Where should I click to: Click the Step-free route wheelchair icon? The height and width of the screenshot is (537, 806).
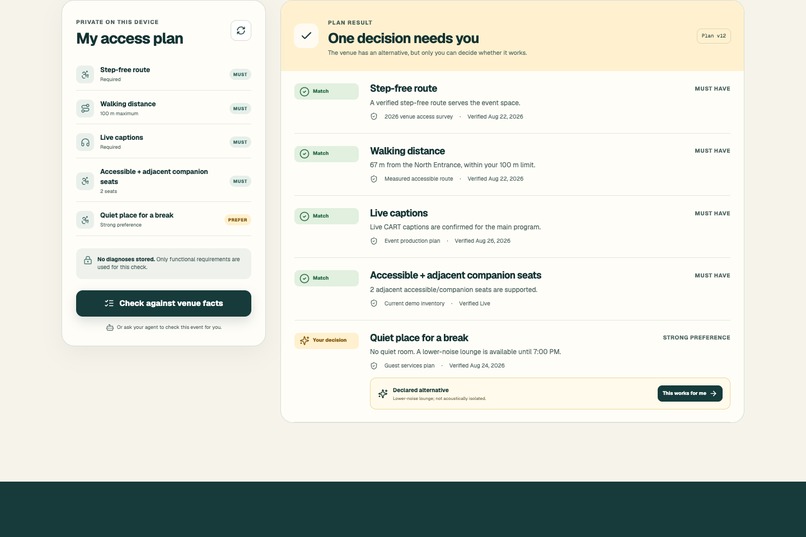85,75
